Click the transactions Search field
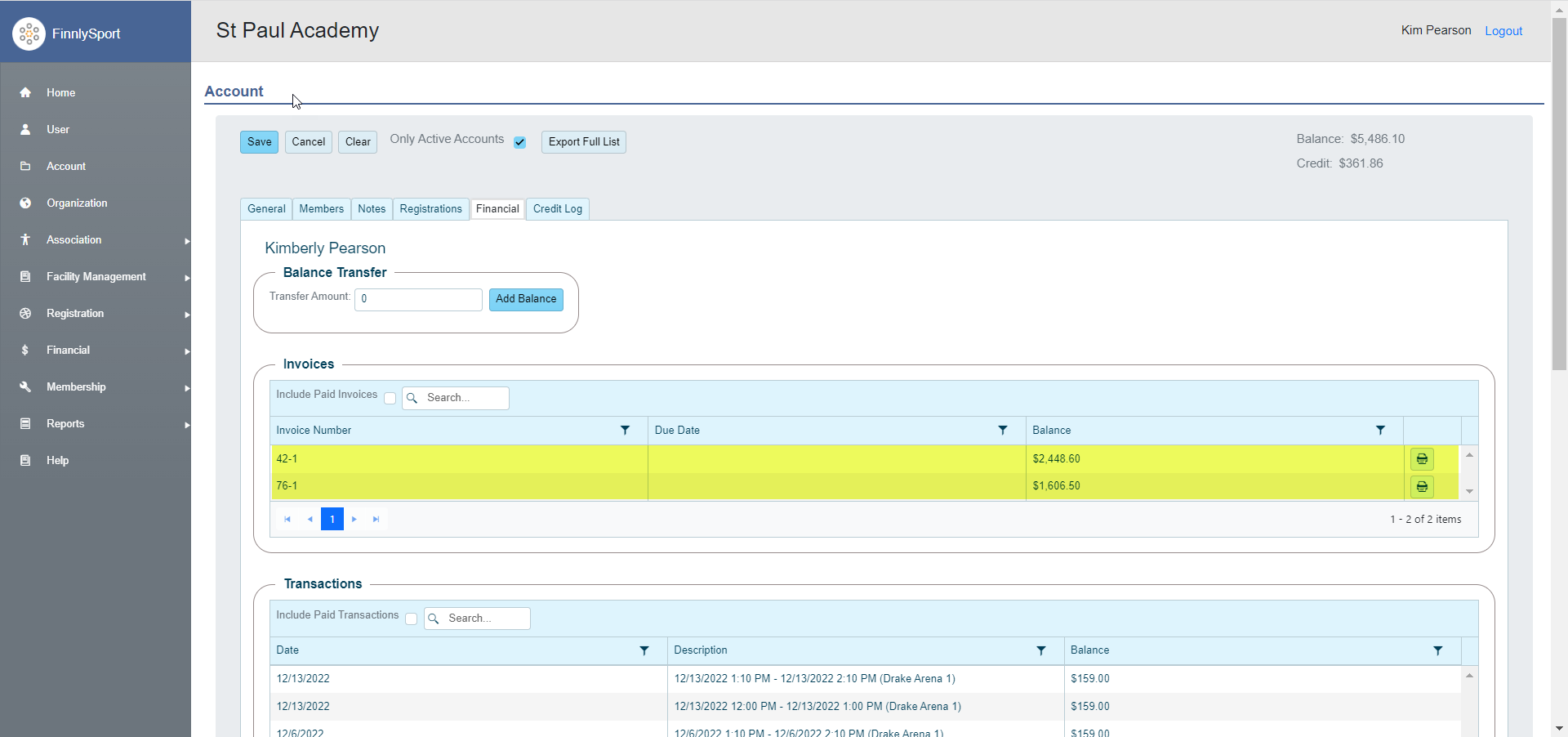This screenshot has width=1568, height=737. click(477, 619)
